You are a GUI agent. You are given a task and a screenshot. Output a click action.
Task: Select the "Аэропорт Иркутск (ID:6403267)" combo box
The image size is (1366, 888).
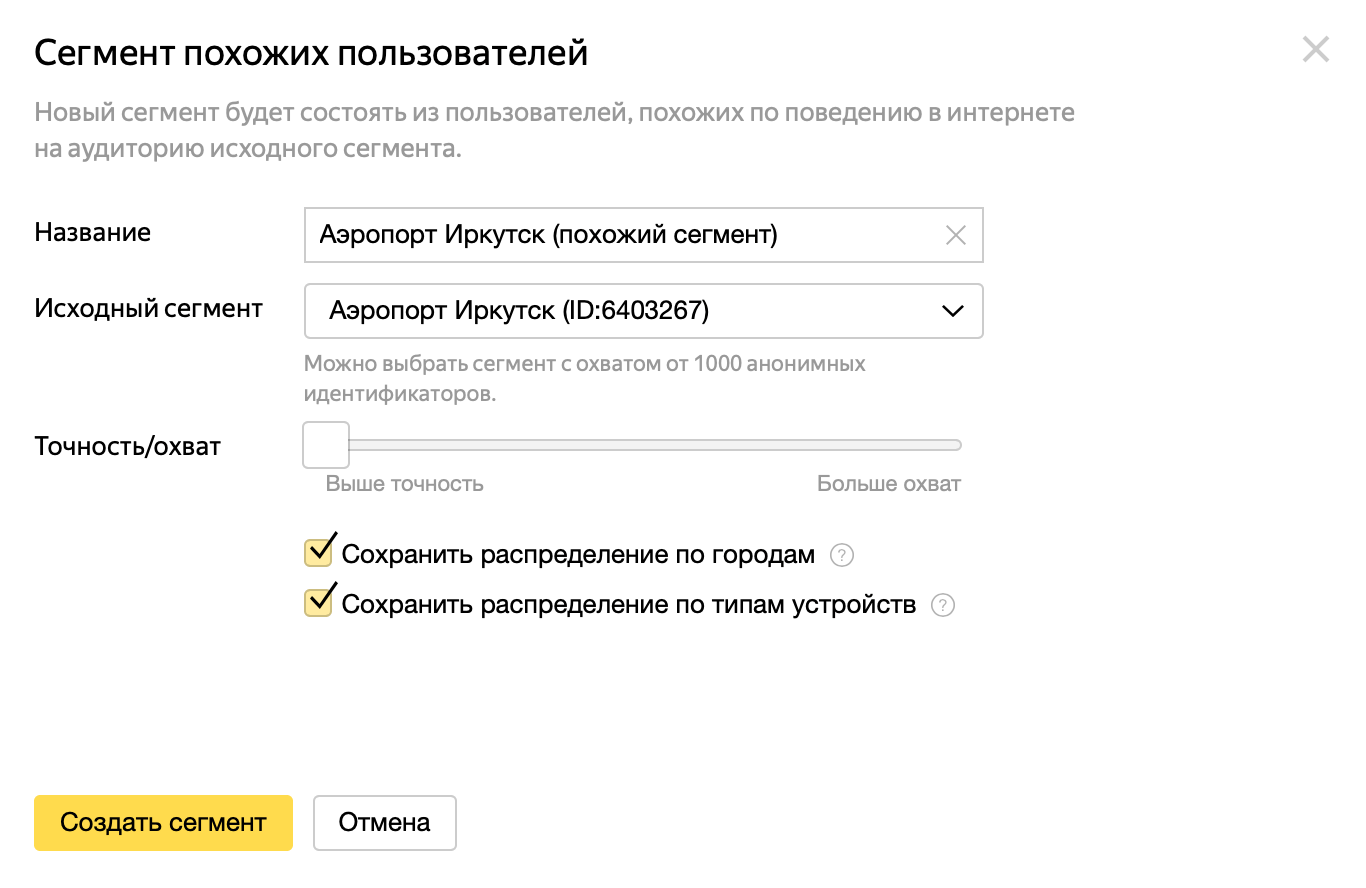643,311
